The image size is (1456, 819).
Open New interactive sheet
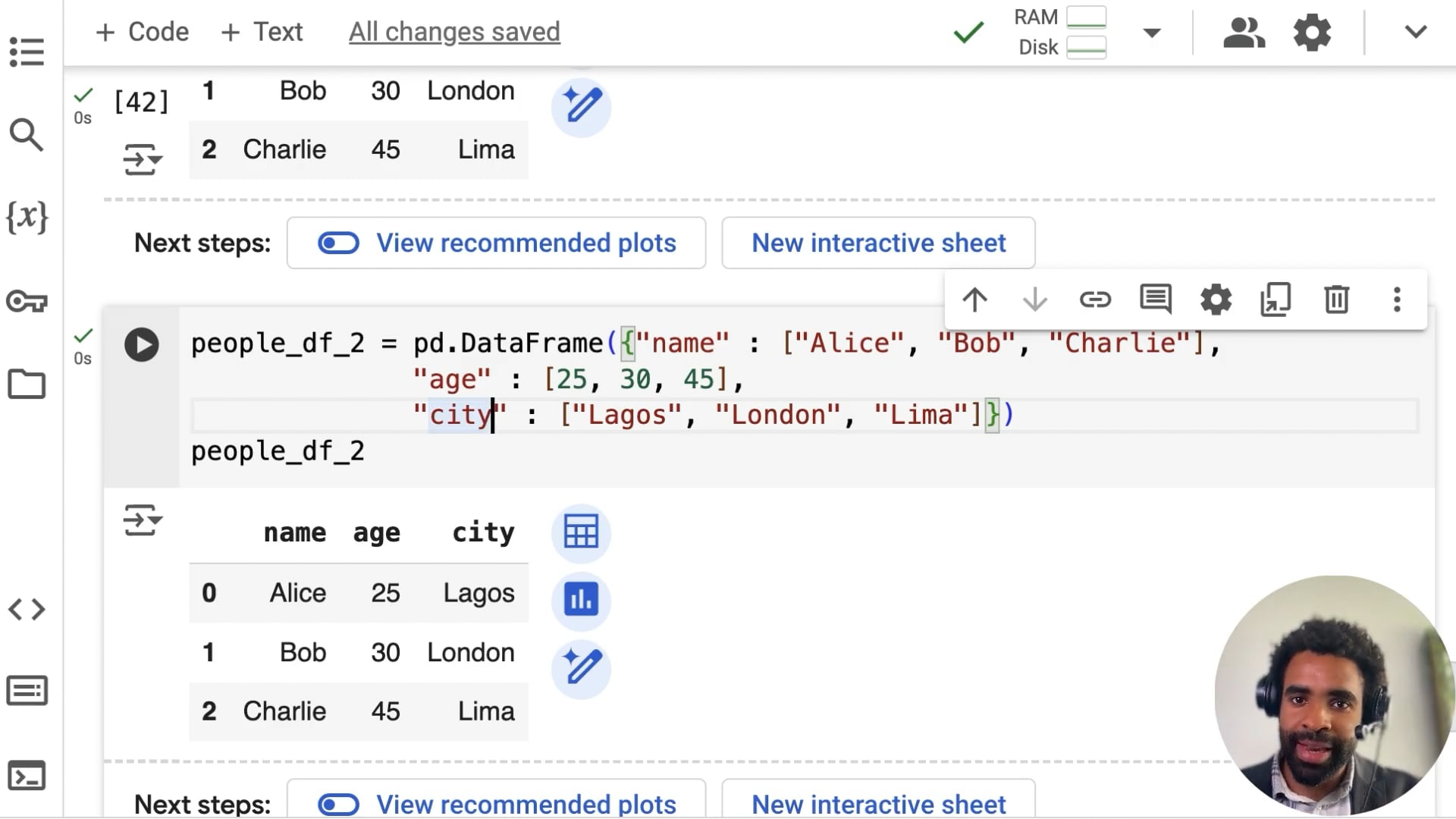pos(878,243)
